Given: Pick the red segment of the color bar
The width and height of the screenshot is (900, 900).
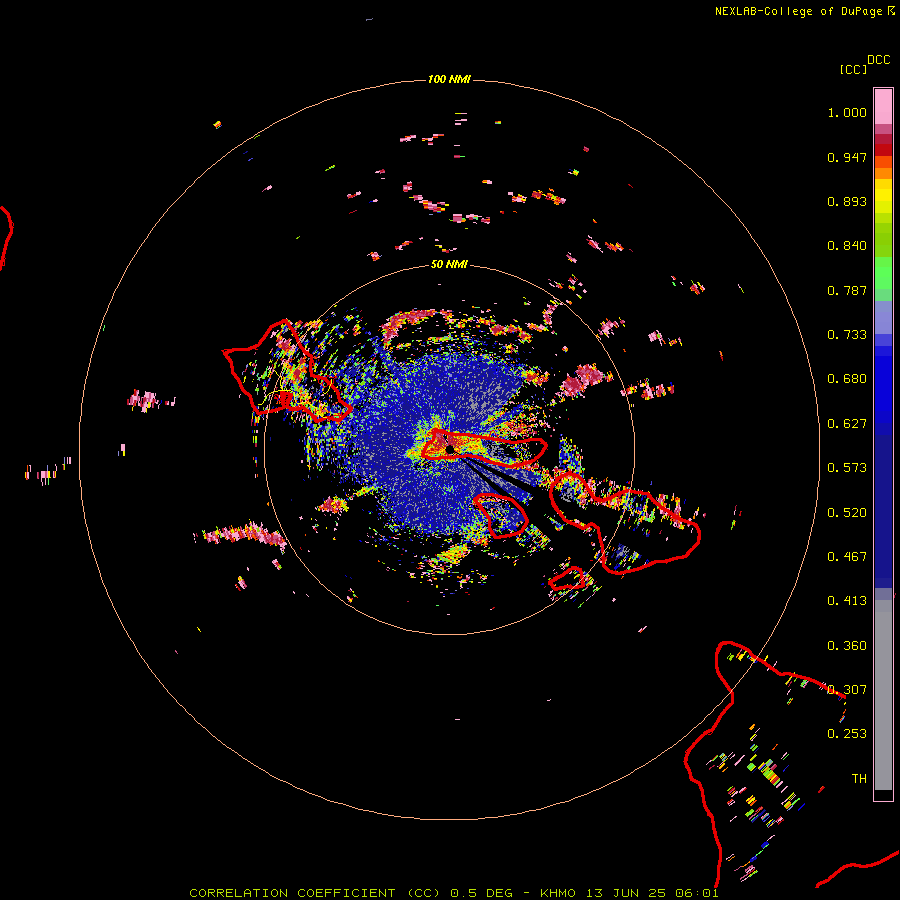Looking at the screenshot, I should 883,150.
